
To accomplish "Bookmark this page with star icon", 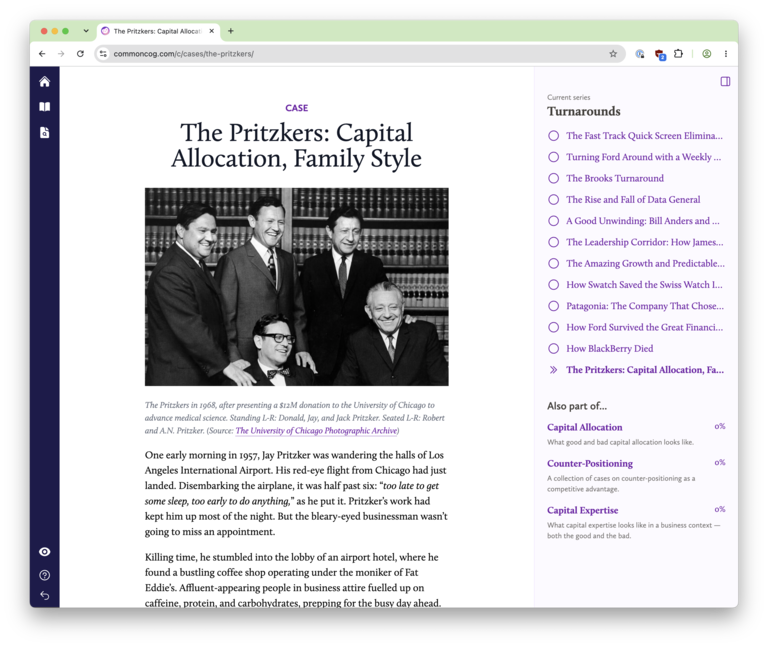I will (613, 54).
